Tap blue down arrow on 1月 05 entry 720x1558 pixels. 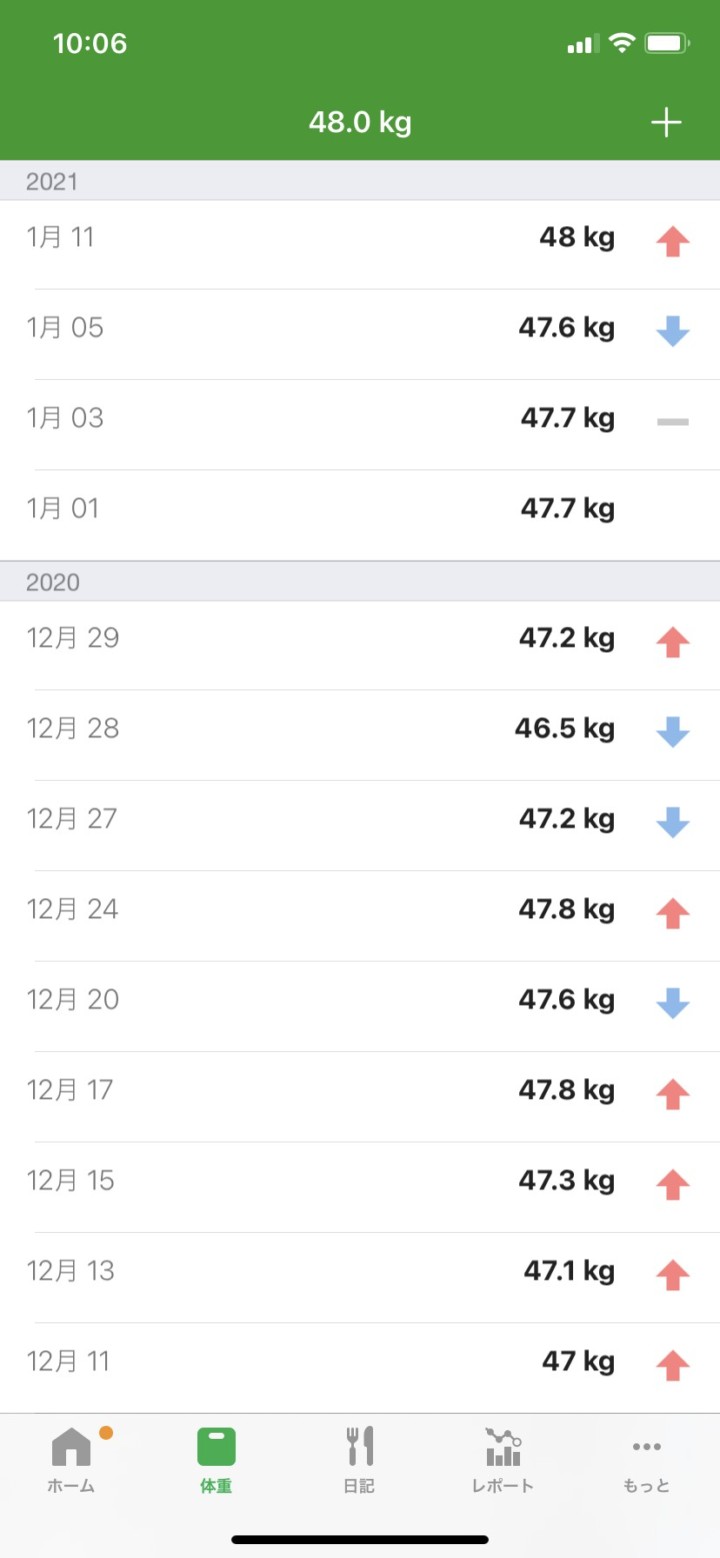click(x=673, y=330)
